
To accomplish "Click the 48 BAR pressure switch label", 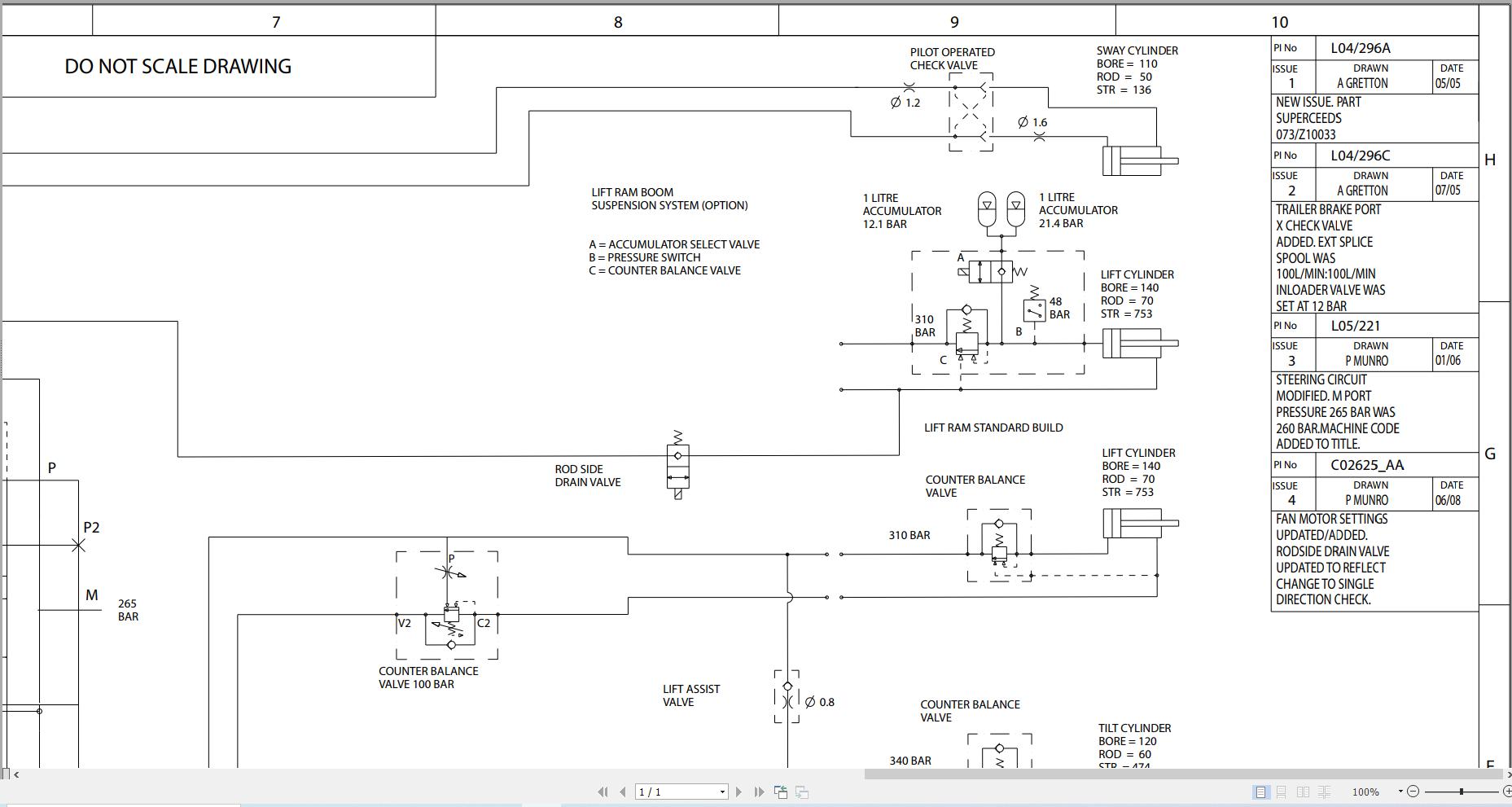I will pos(1059,308).
